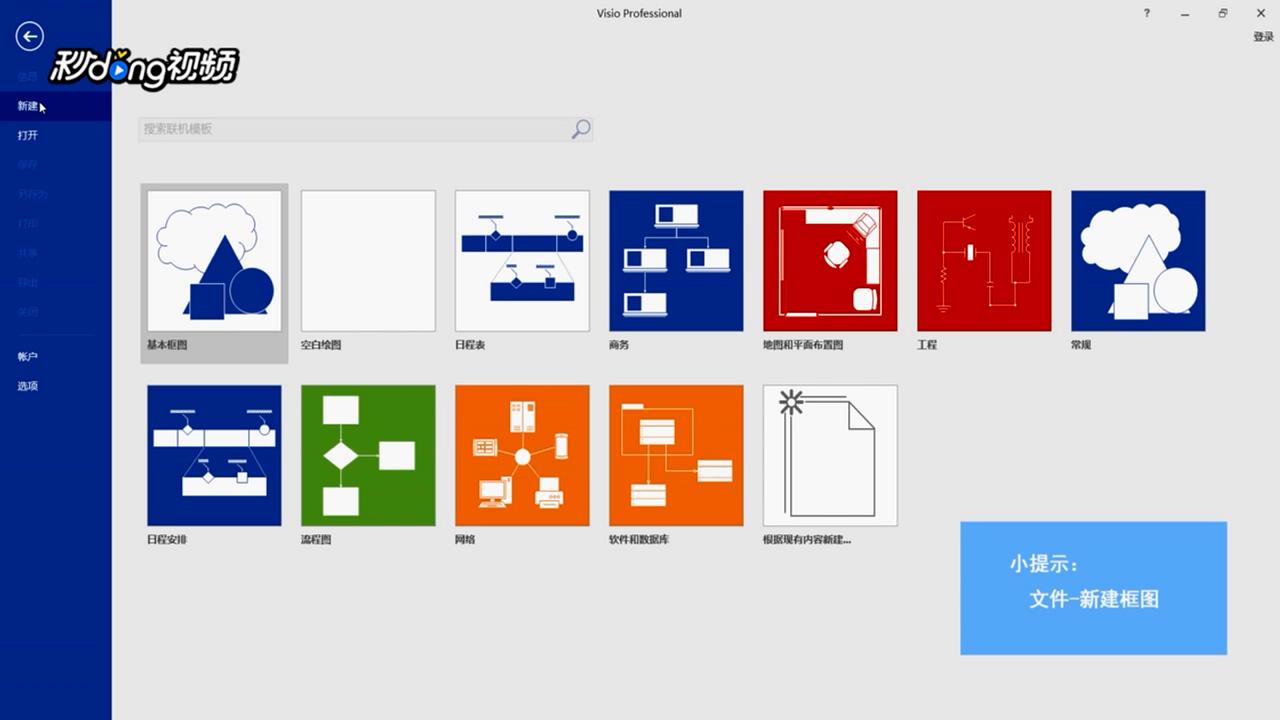1280x720 pixels.
Task: Choose the 常规 general template icon
Action: click(1138, 261)
